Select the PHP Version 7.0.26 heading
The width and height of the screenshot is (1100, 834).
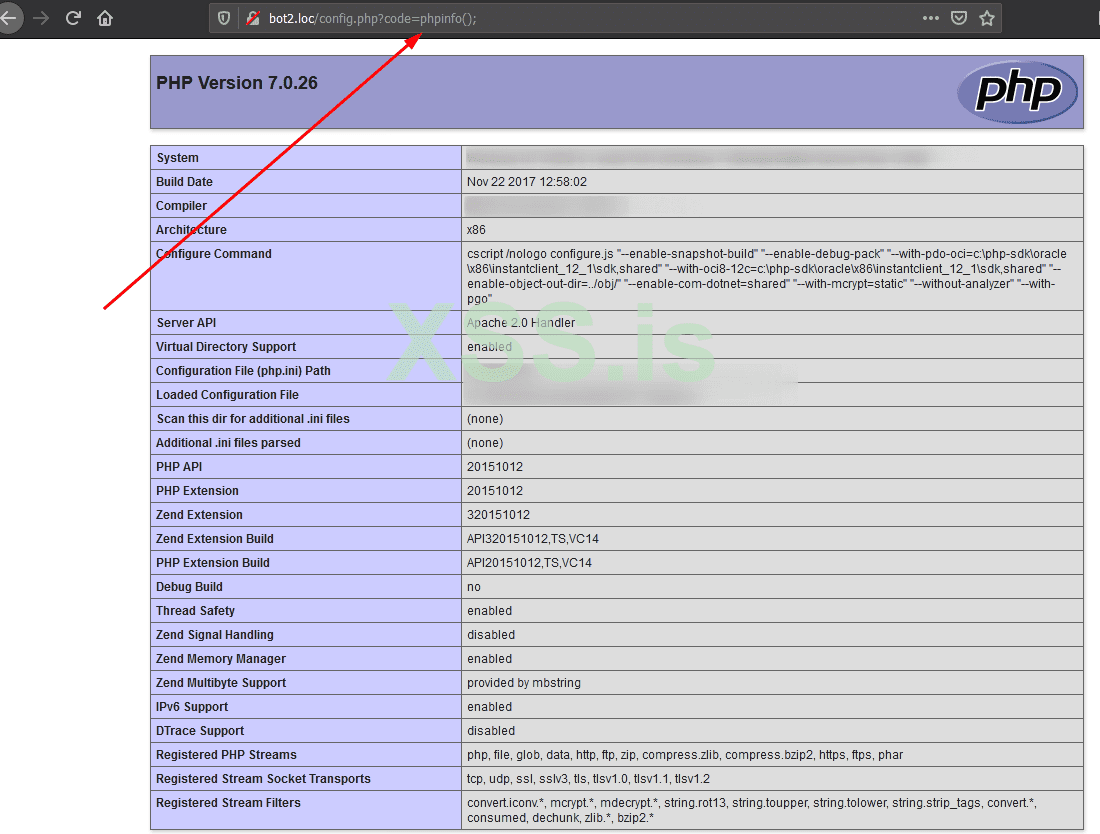pyautogui.click(x=237, y=83)
